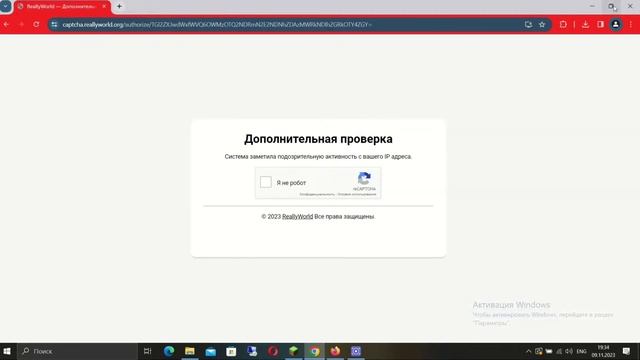
Task: Reload the current page
Action: pyautogui.click(x=36, y=24)
